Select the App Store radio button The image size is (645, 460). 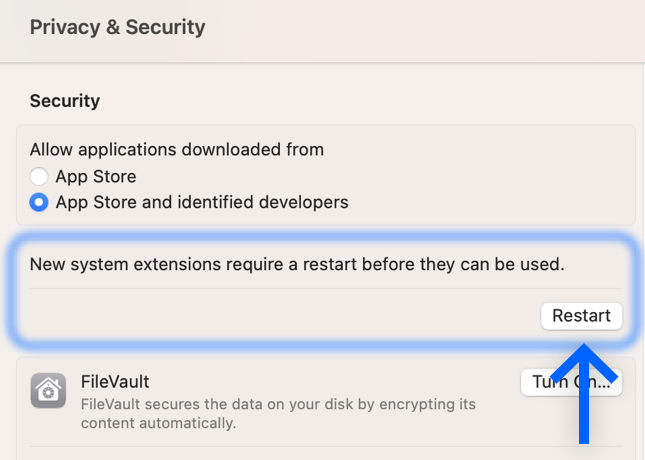point(39,177)
